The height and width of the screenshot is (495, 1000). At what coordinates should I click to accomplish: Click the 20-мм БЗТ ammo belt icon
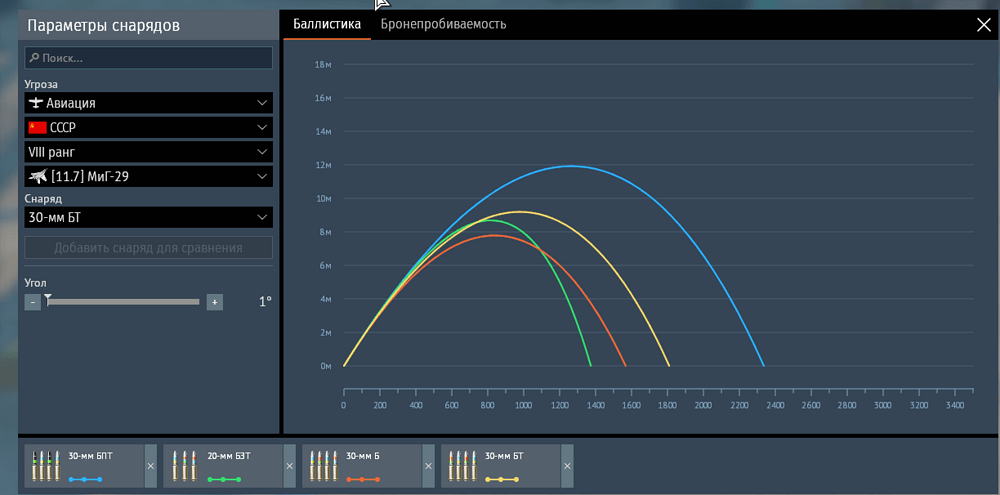point(185,466)
